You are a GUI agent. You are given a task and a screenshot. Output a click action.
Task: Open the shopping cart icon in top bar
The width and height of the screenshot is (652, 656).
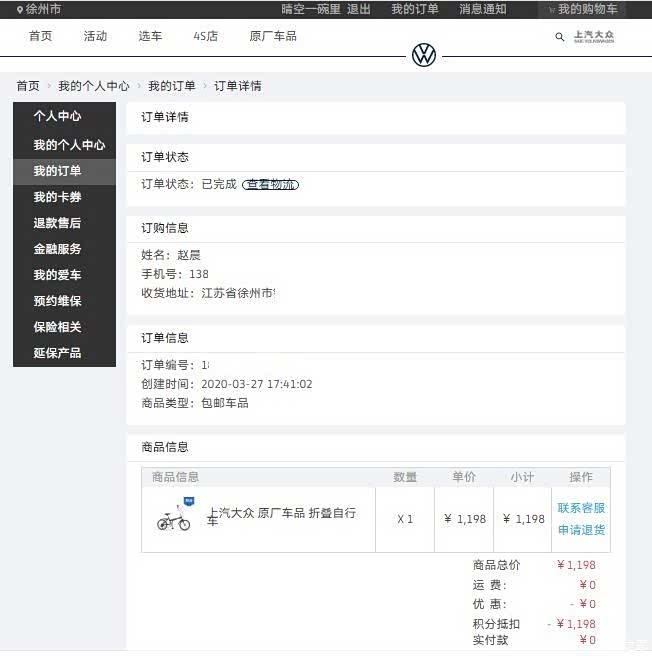tap(552, 10)
